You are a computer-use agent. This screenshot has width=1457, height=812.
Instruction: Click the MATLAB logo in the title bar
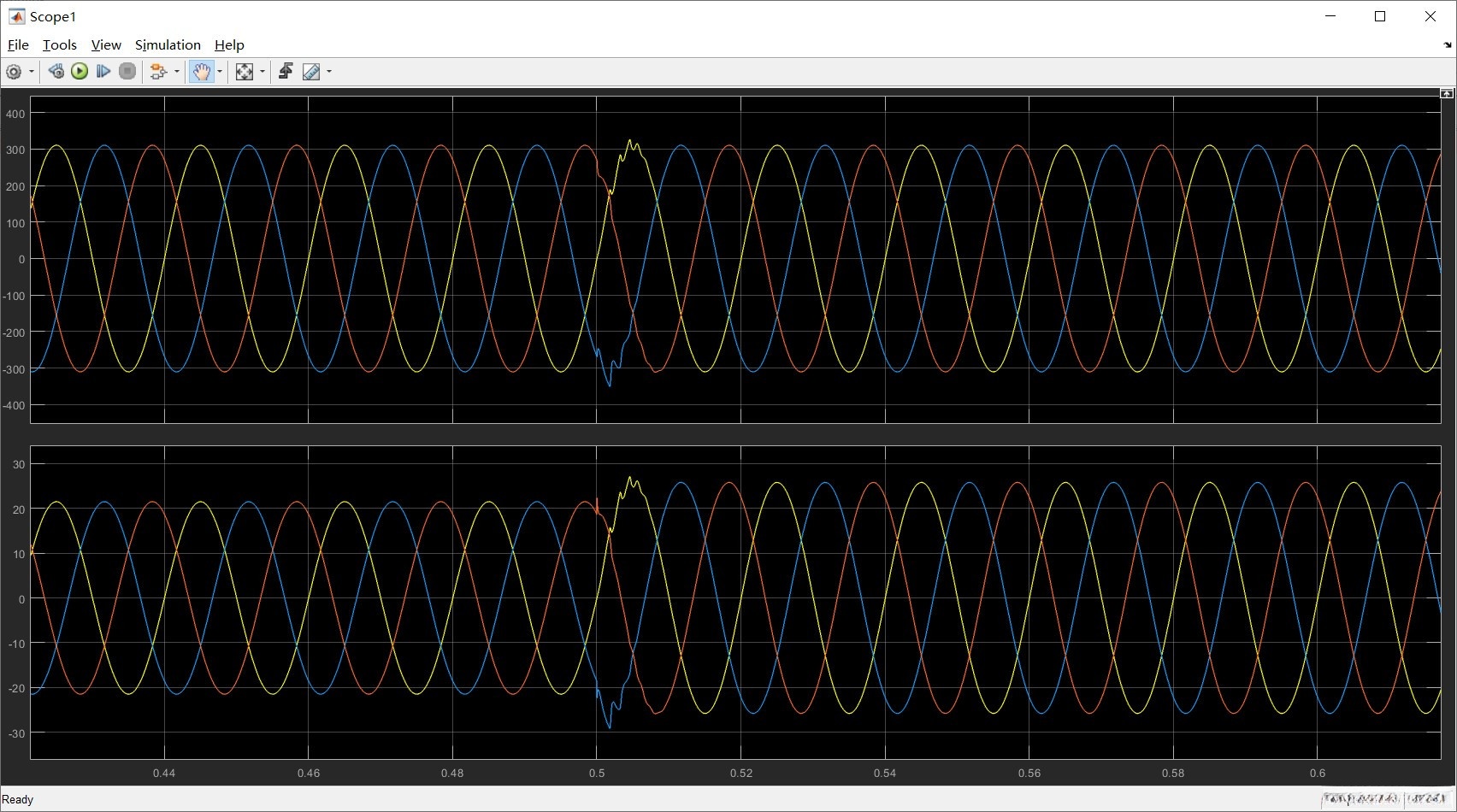(x=16, y=17)
